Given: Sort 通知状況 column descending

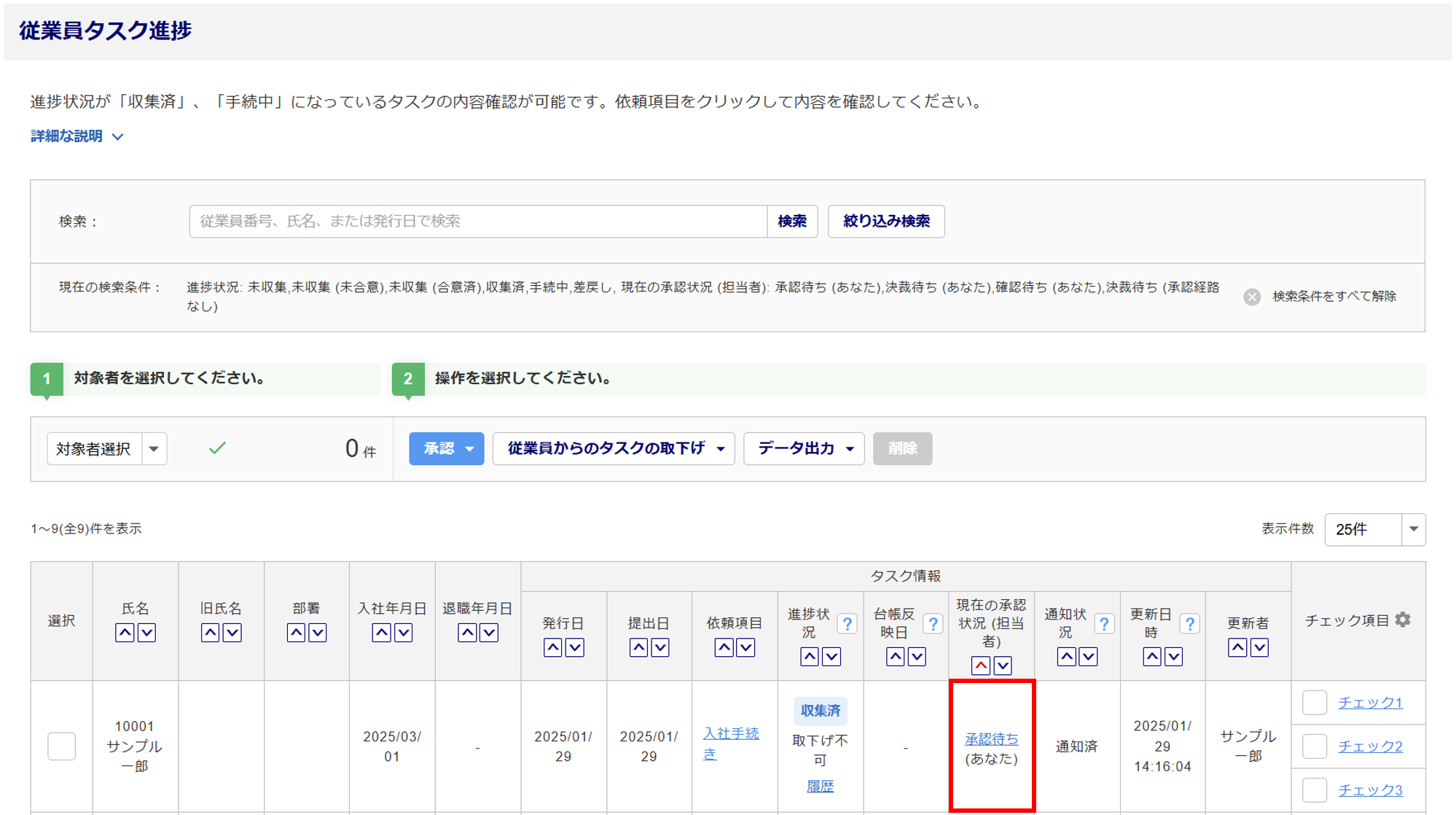Looking at the screenshot, I should coord(1089,657).
